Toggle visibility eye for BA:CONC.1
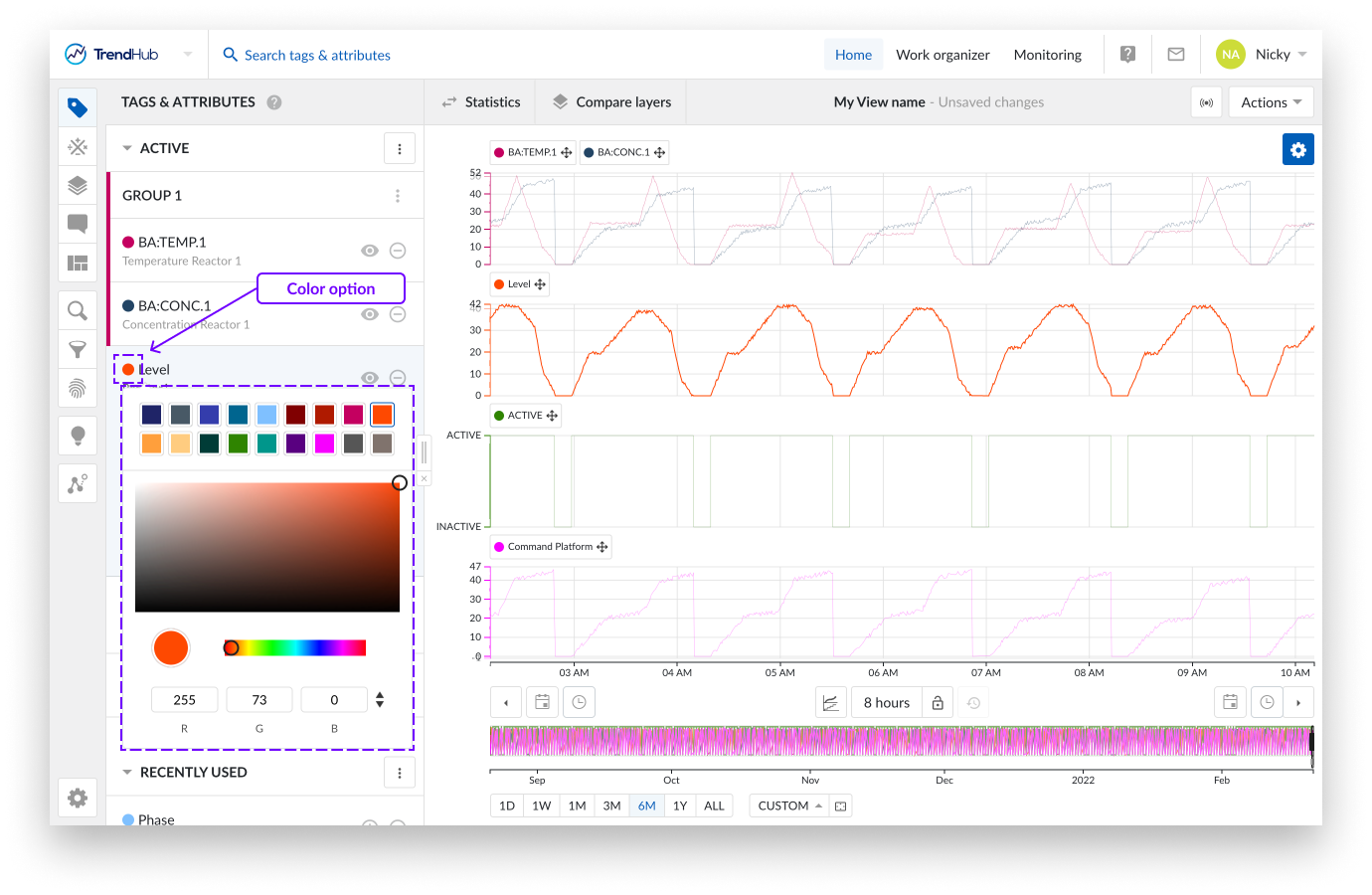The width and height of the screenshot is (1372, 895). click(x=370, y=314)
